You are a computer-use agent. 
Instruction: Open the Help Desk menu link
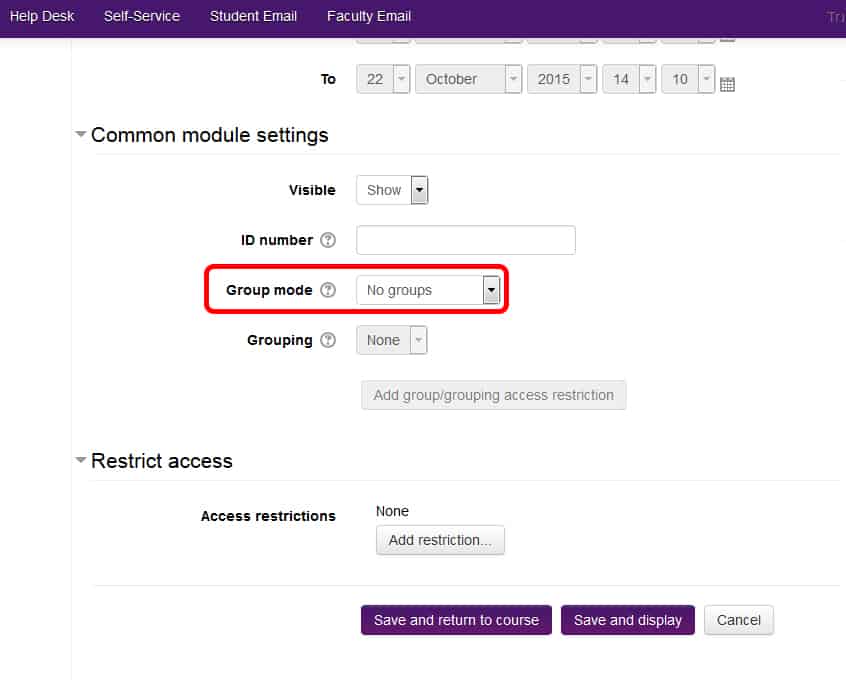42,16
